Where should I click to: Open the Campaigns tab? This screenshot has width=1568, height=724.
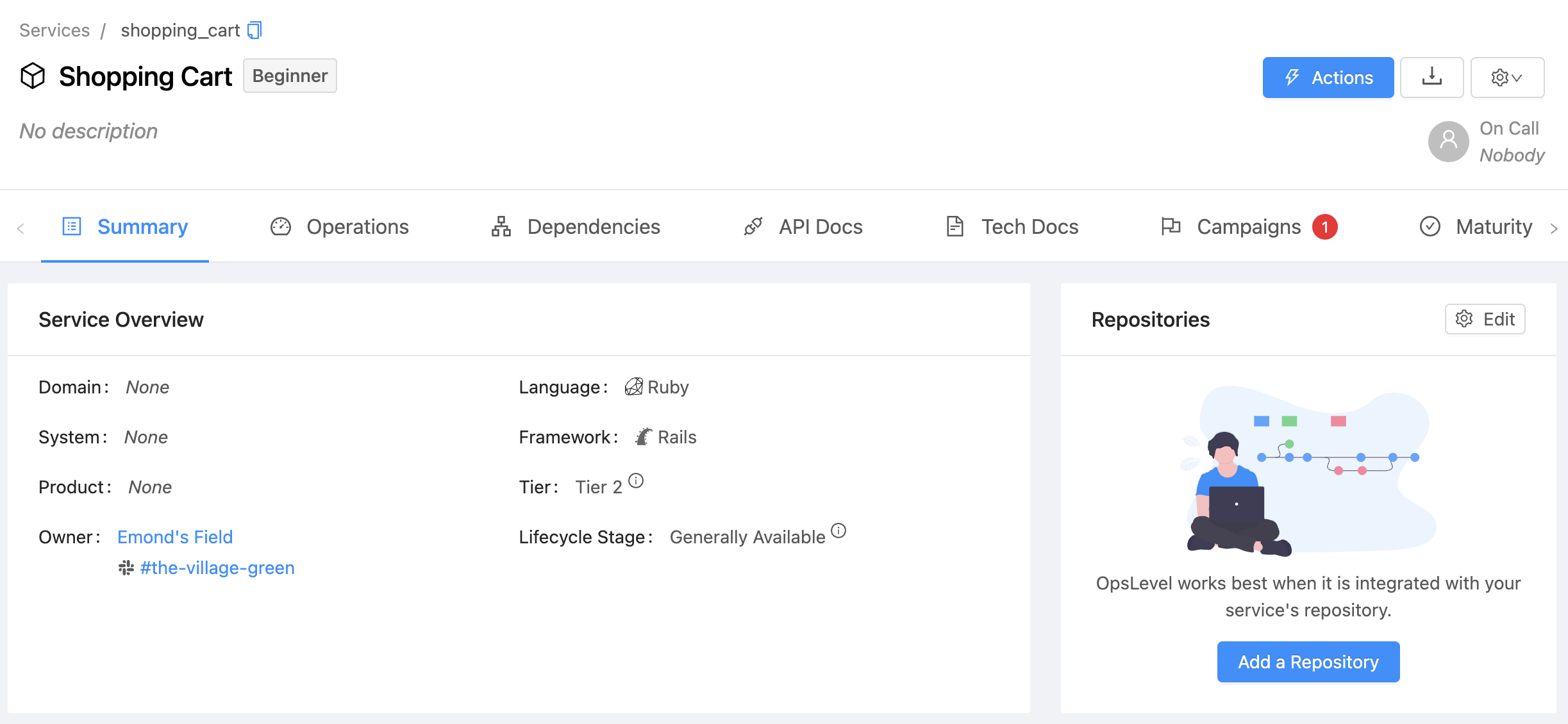[x=1249, y=227]
